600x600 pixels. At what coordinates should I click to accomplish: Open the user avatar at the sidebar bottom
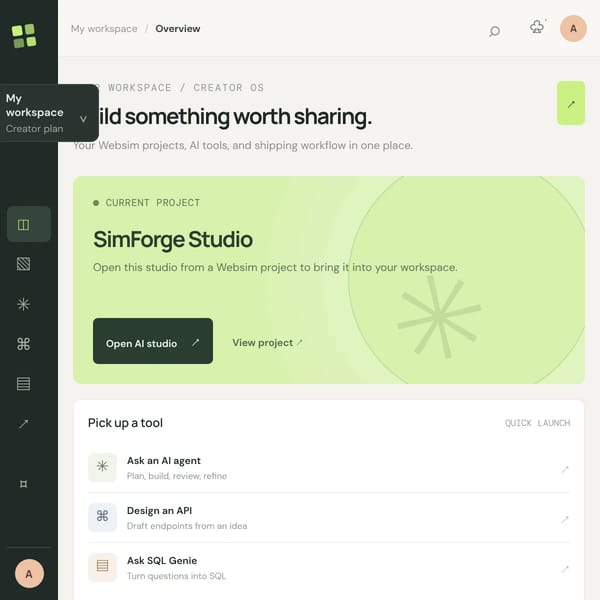coord(29,574)
